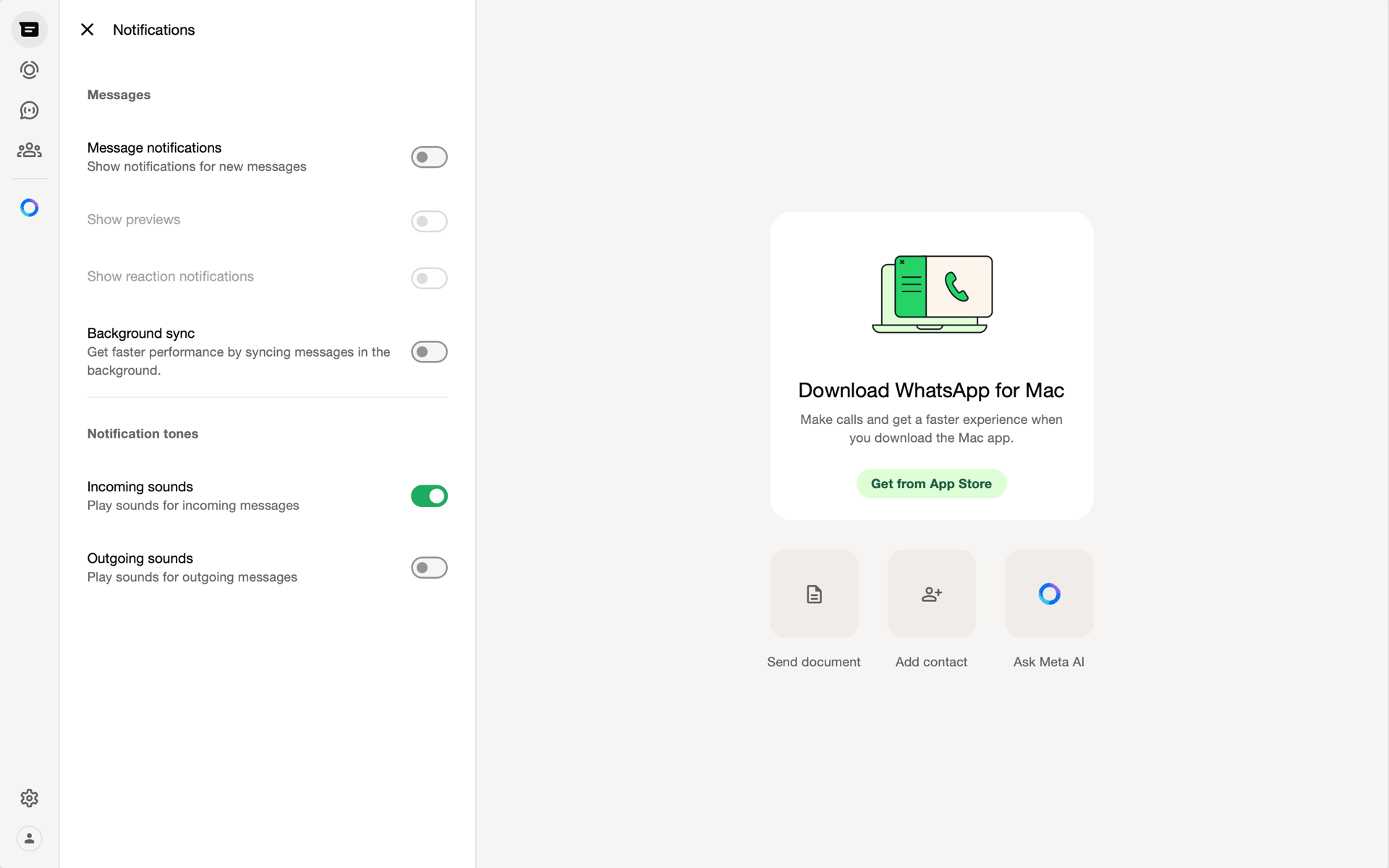Click the Add contact tile icon

(x=932, y=594)
